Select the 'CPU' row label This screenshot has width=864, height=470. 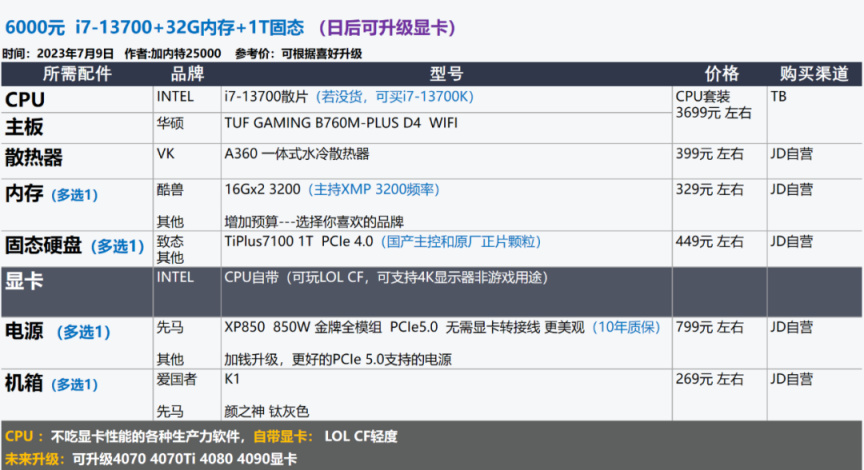click(25, 100)
